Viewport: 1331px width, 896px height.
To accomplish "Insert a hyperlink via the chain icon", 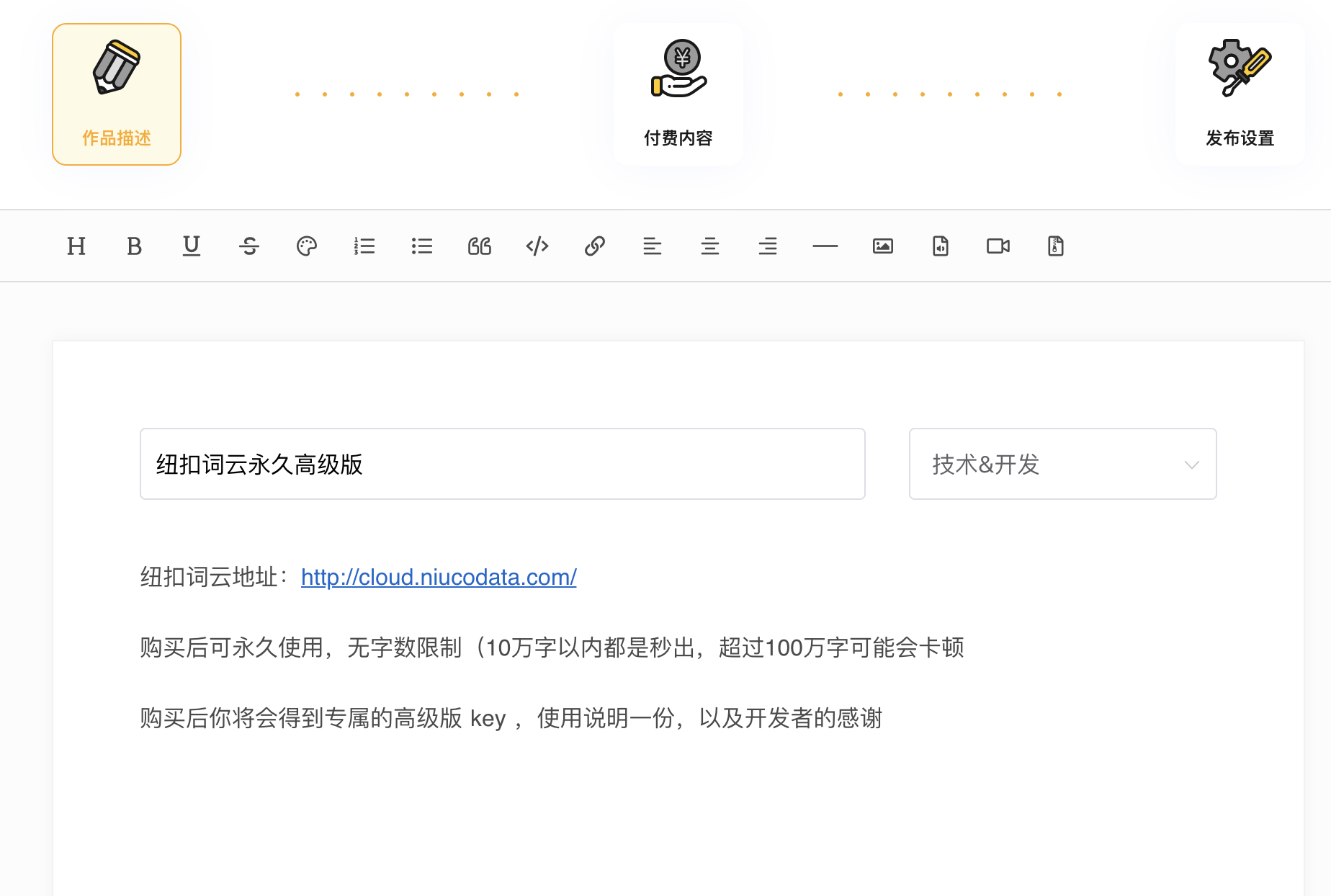I will coord(595,246).
